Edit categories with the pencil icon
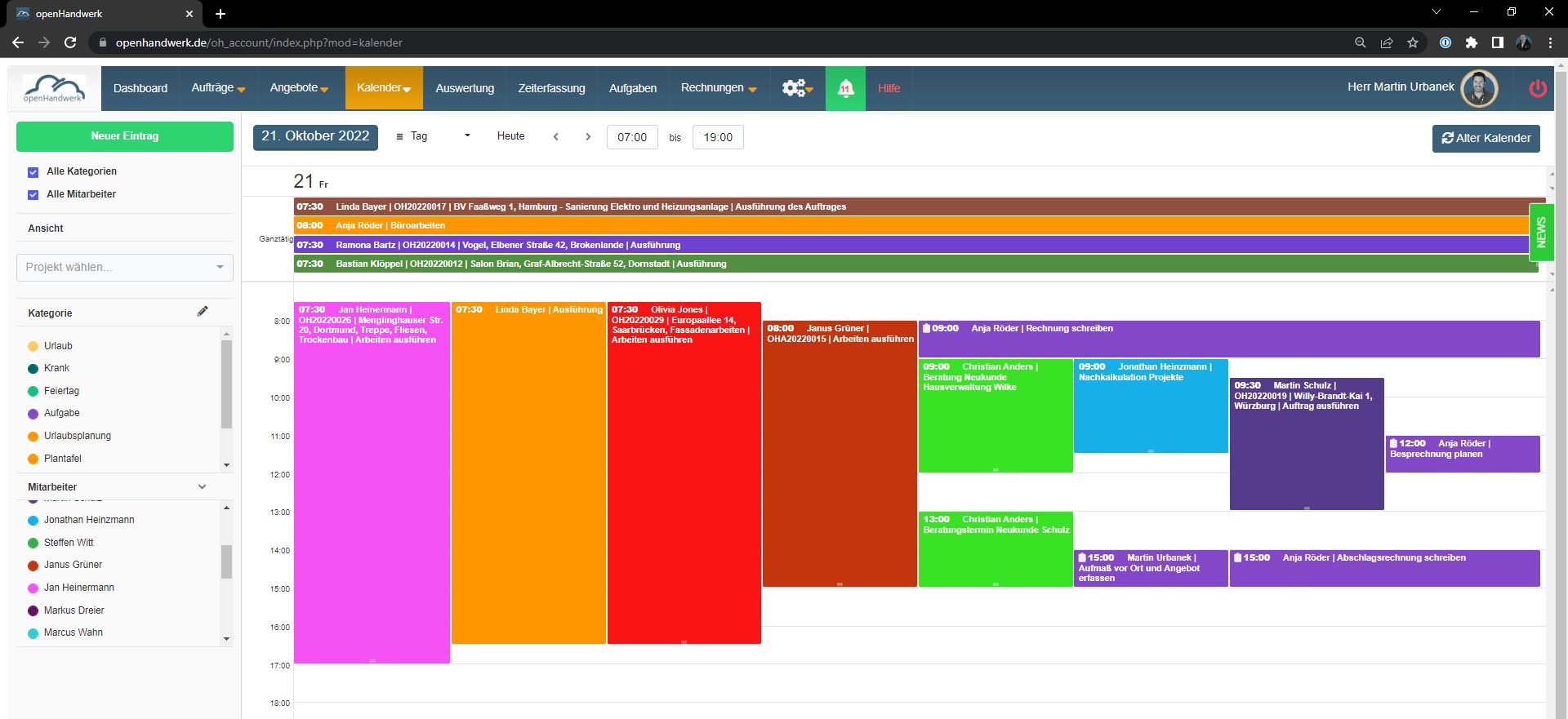The width and height of the screenshot is (1568, 719). coord(203,311)
